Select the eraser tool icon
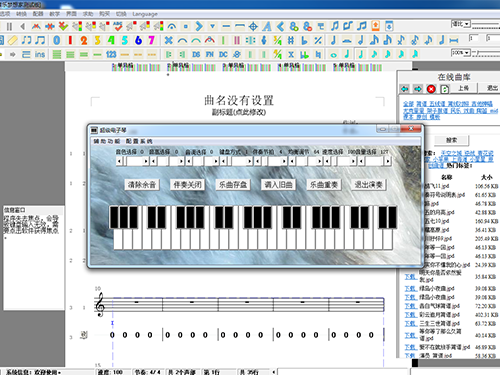Screen dimensions: 500x375 coord(13,40)
